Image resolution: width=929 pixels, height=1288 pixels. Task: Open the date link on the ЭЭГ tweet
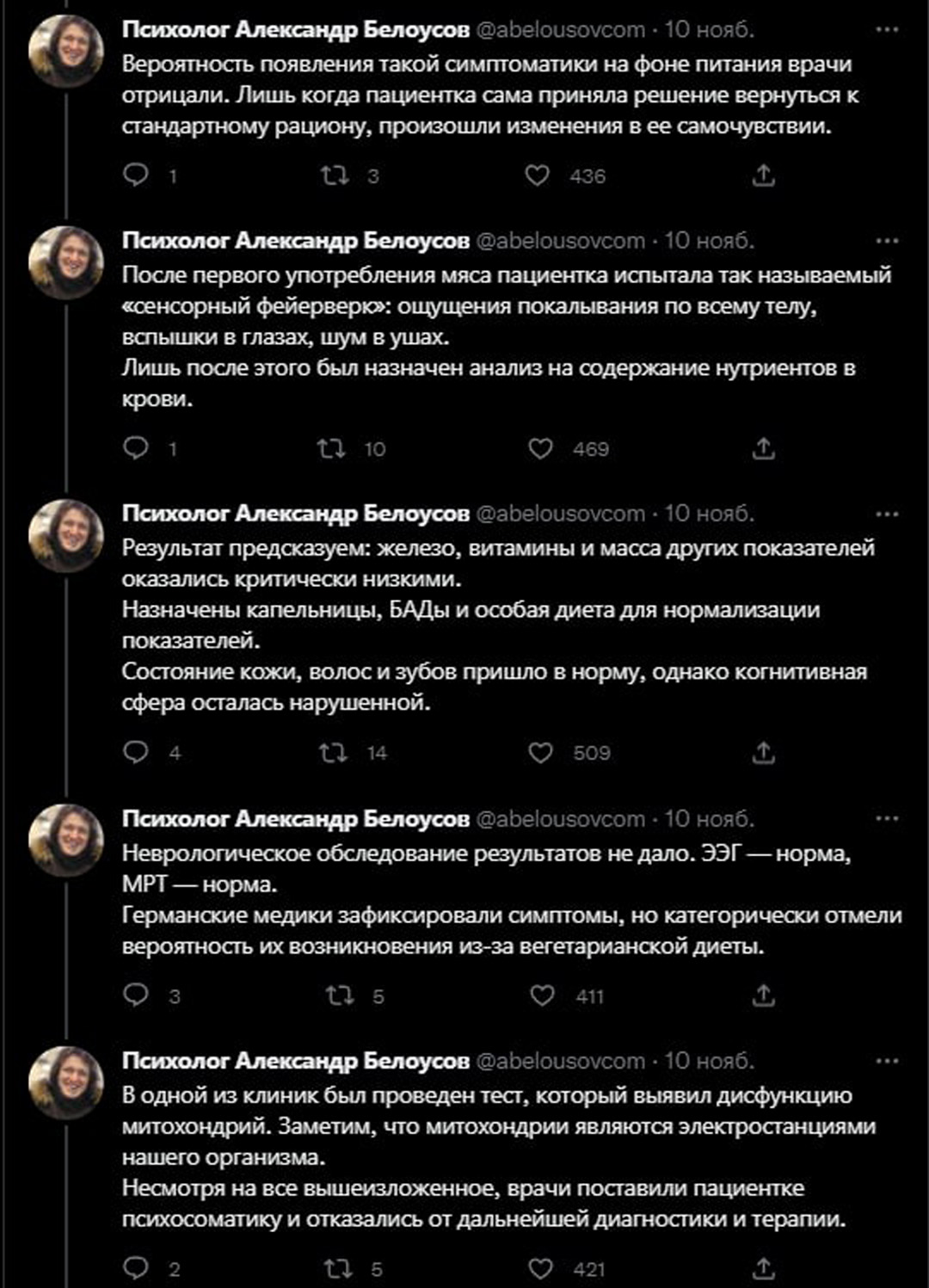(x=709, y=818)
